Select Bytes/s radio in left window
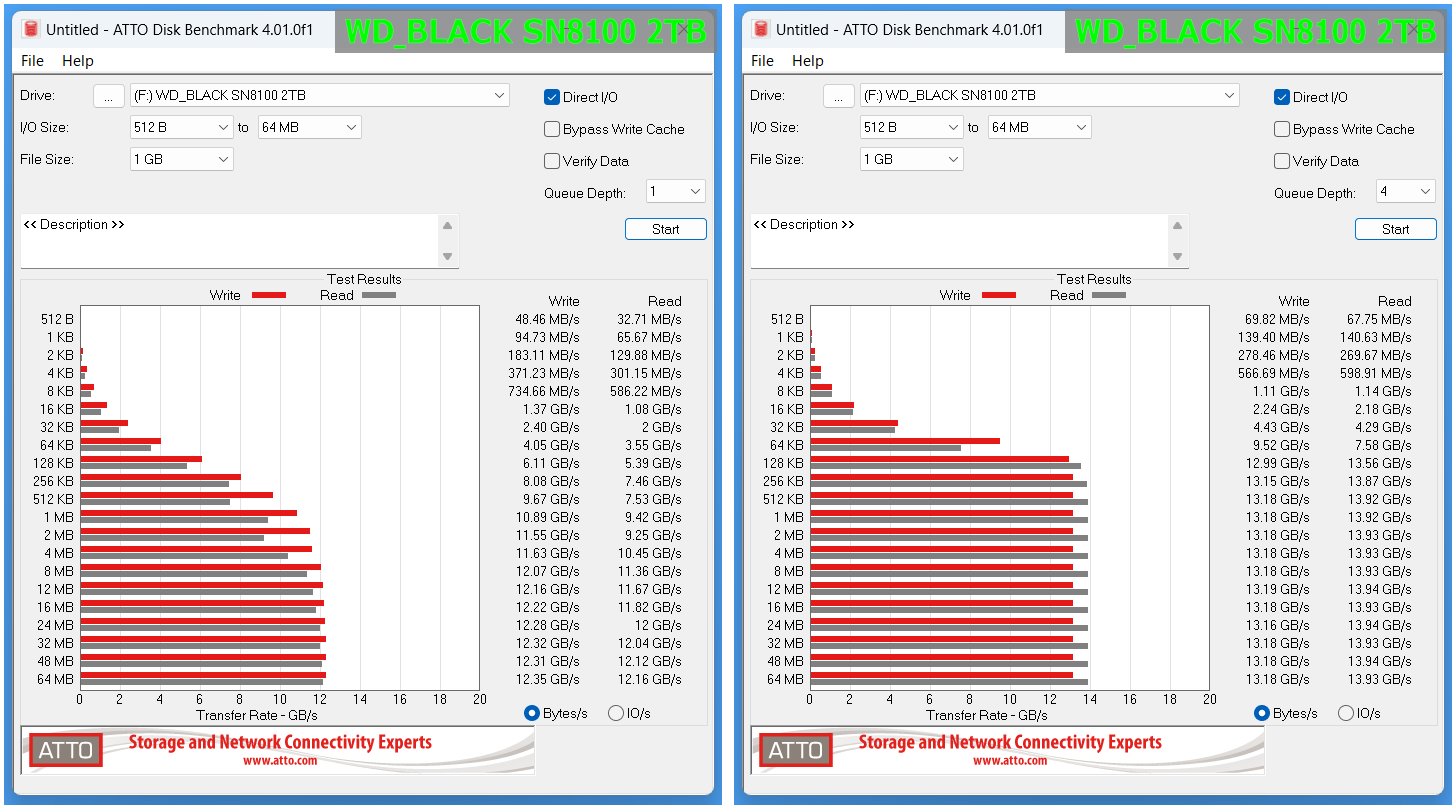The width and height of the screenshot is (1456, 809). tap(532, 713)
